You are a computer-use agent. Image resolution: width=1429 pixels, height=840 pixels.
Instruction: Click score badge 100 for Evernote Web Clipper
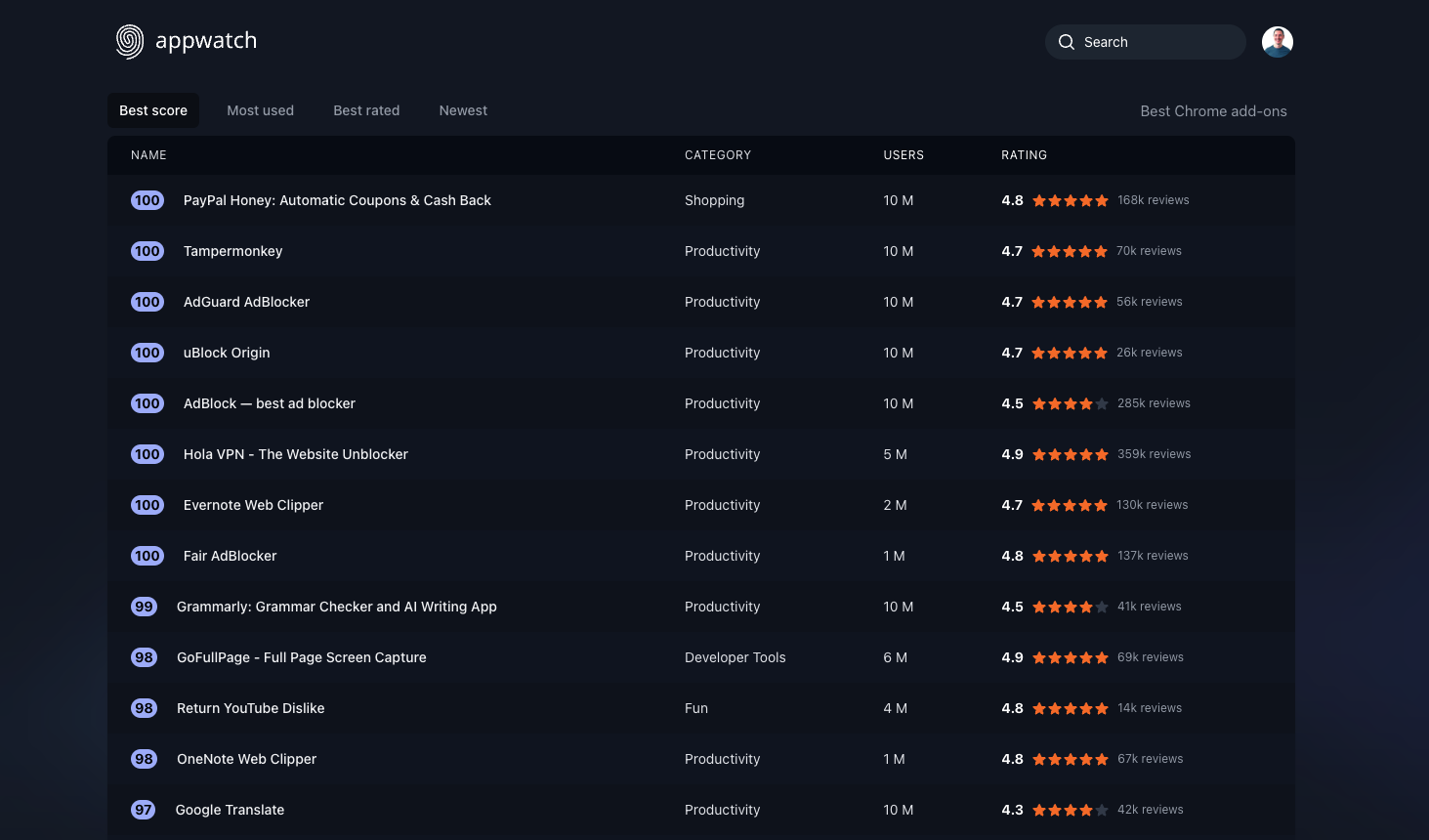click(x=147, y=505)
